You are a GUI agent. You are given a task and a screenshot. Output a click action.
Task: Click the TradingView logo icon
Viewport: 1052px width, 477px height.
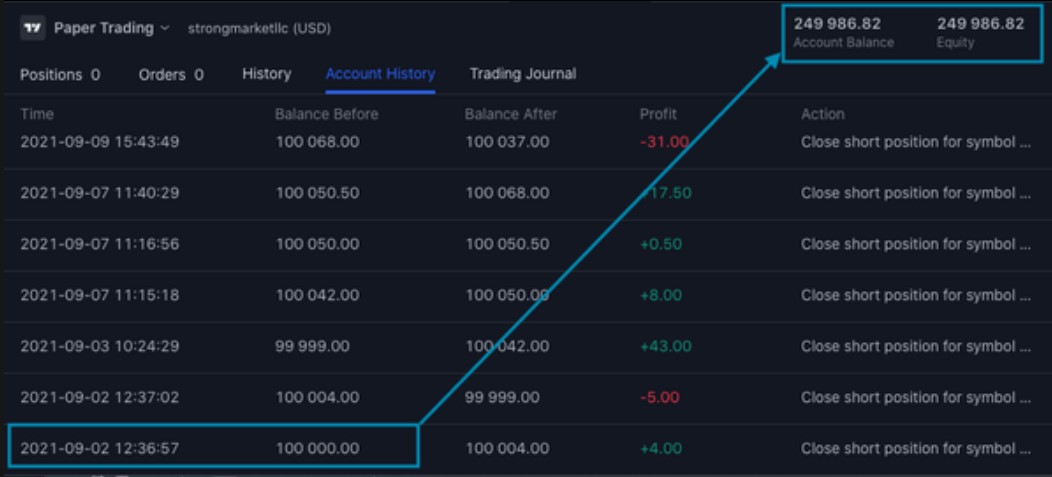point(32,28)
